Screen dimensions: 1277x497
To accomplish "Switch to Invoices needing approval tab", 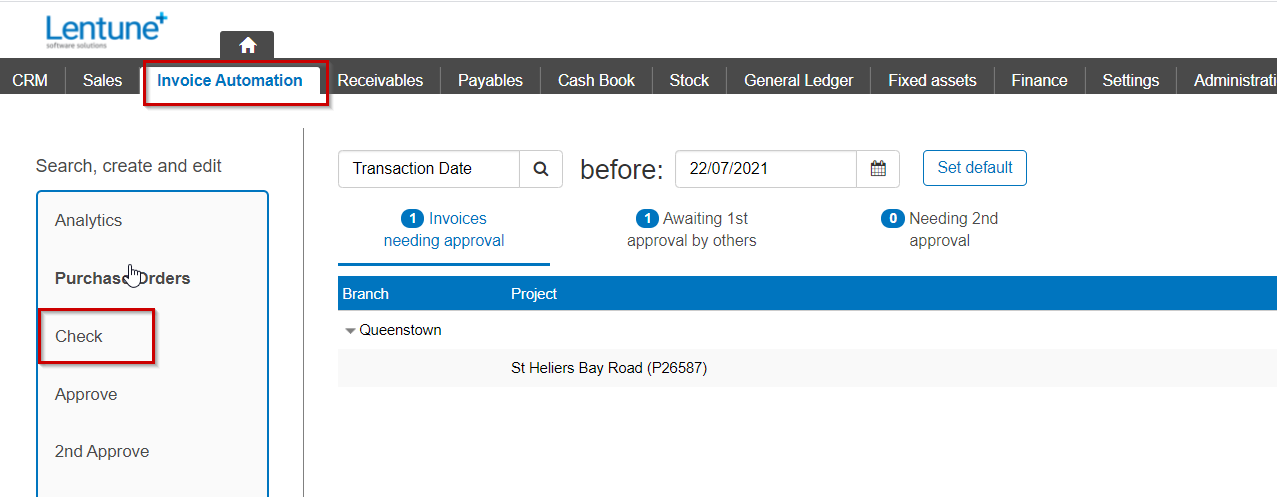I will point(444,229).
